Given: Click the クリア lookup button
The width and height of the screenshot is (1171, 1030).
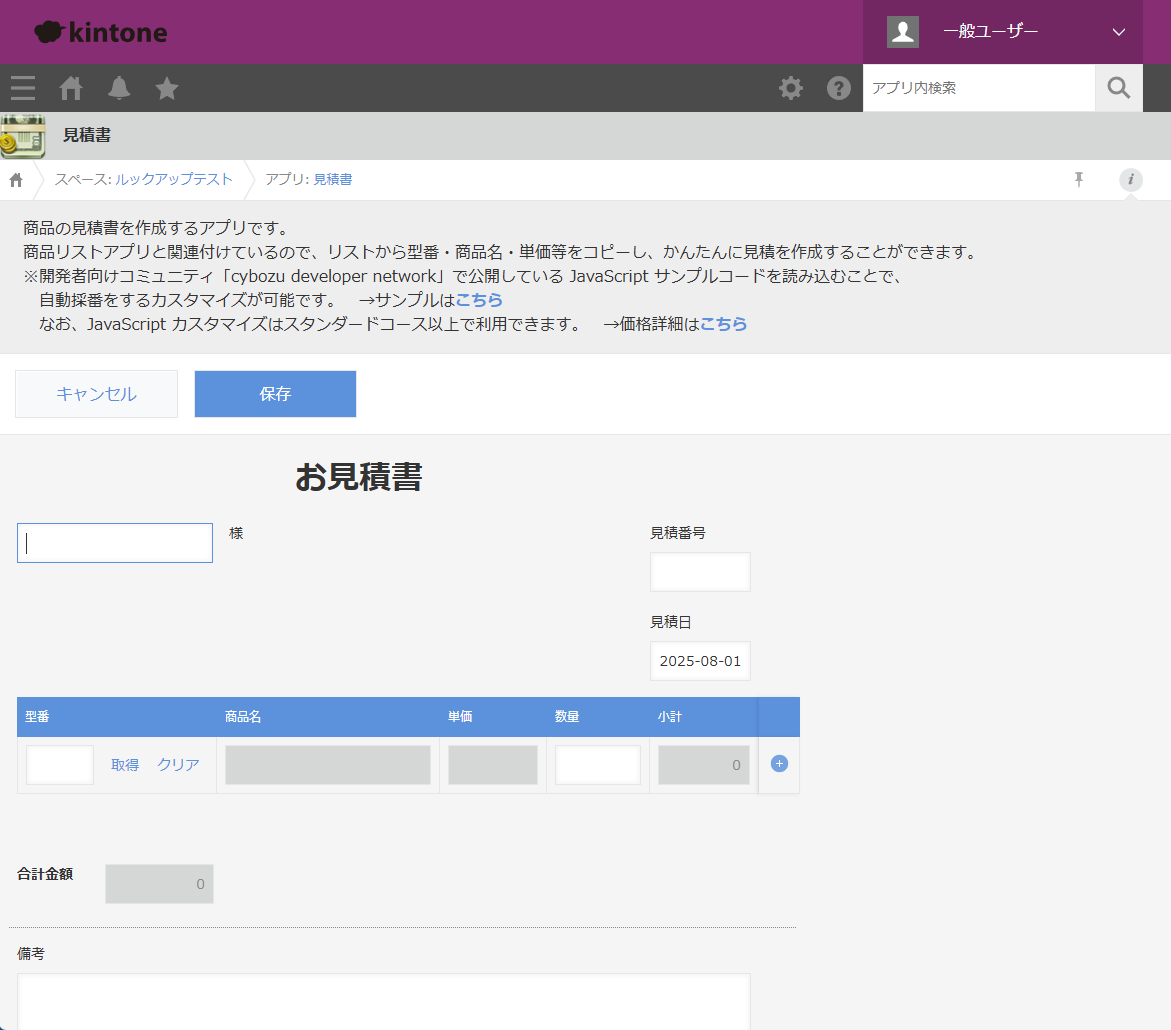Looking at the screenshot, I should click(178, 765).
